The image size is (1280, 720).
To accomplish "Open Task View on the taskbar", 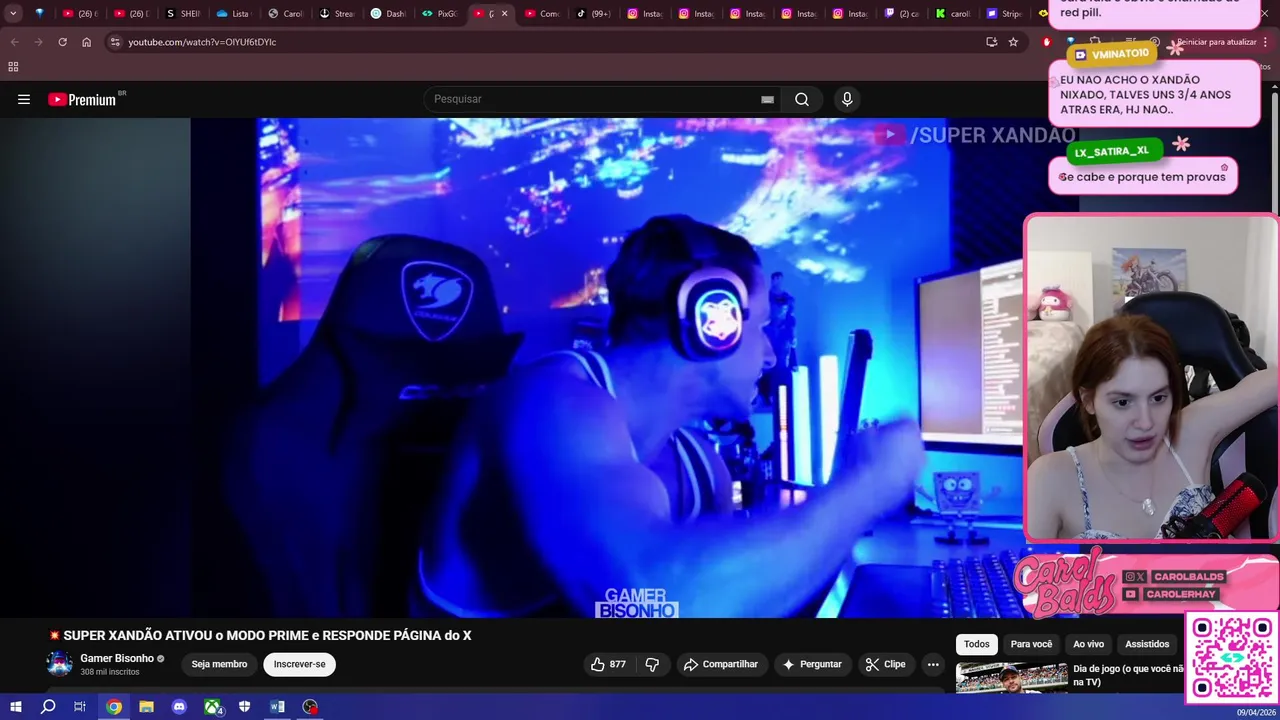I will point(80,706).
